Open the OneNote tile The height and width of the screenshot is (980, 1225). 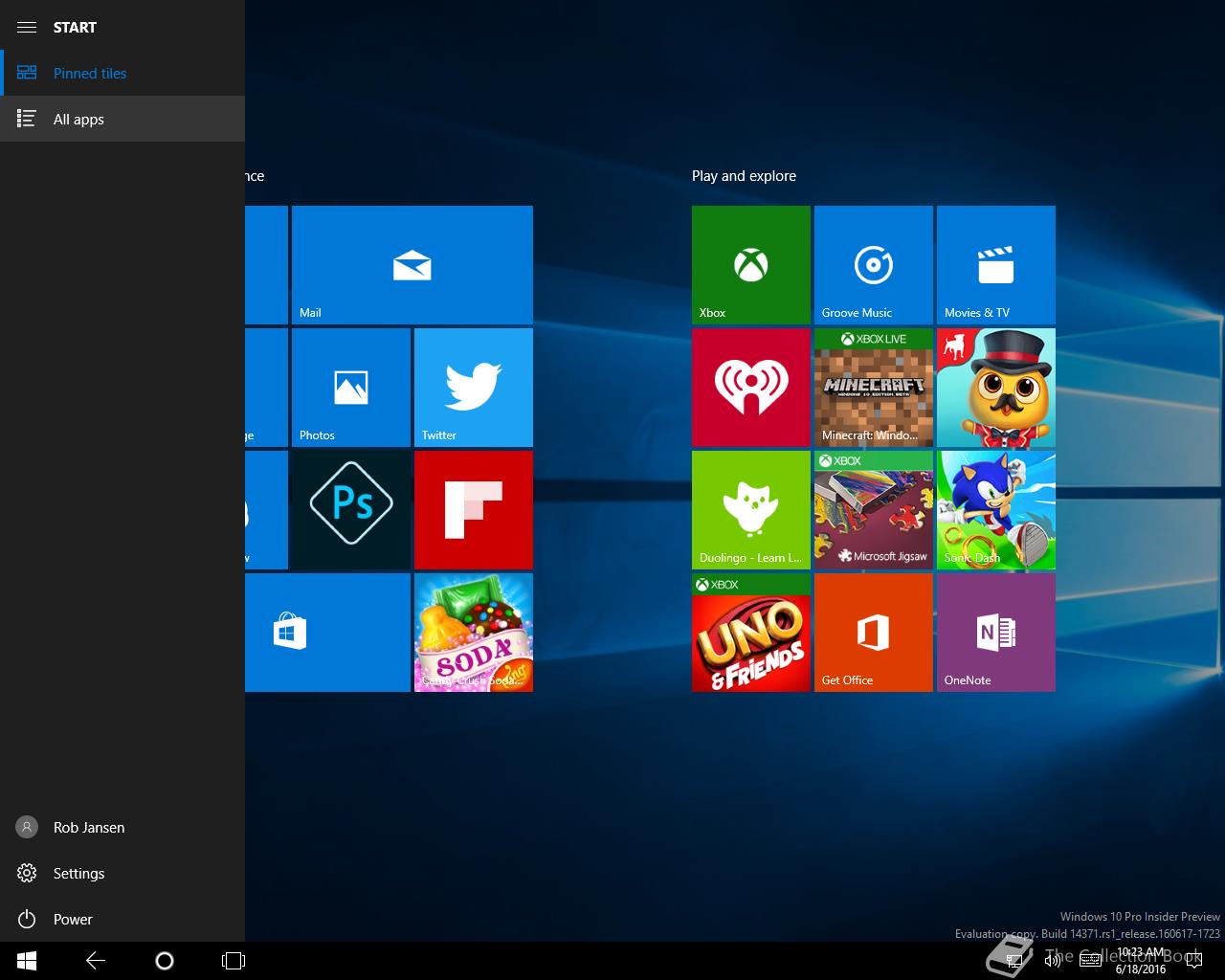coord(996,633)
